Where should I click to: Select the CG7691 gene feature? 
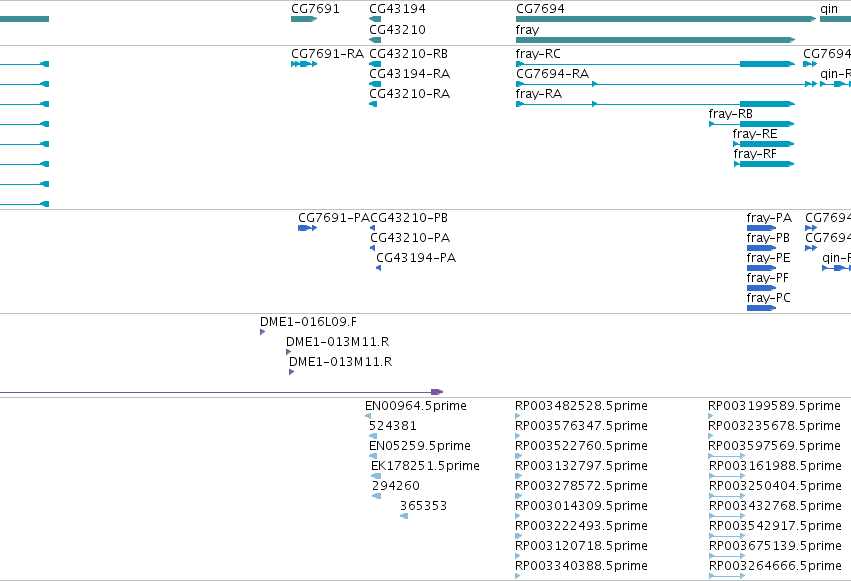click(304, 19)
